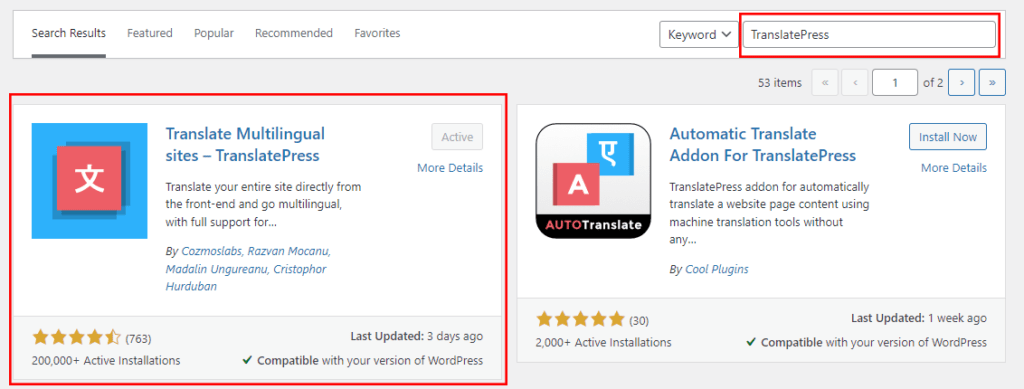Image resolution: width=1024 pixels, height=389 pixels.
Task: Open the Recommended plugins tab
Action: coord(294,33)
